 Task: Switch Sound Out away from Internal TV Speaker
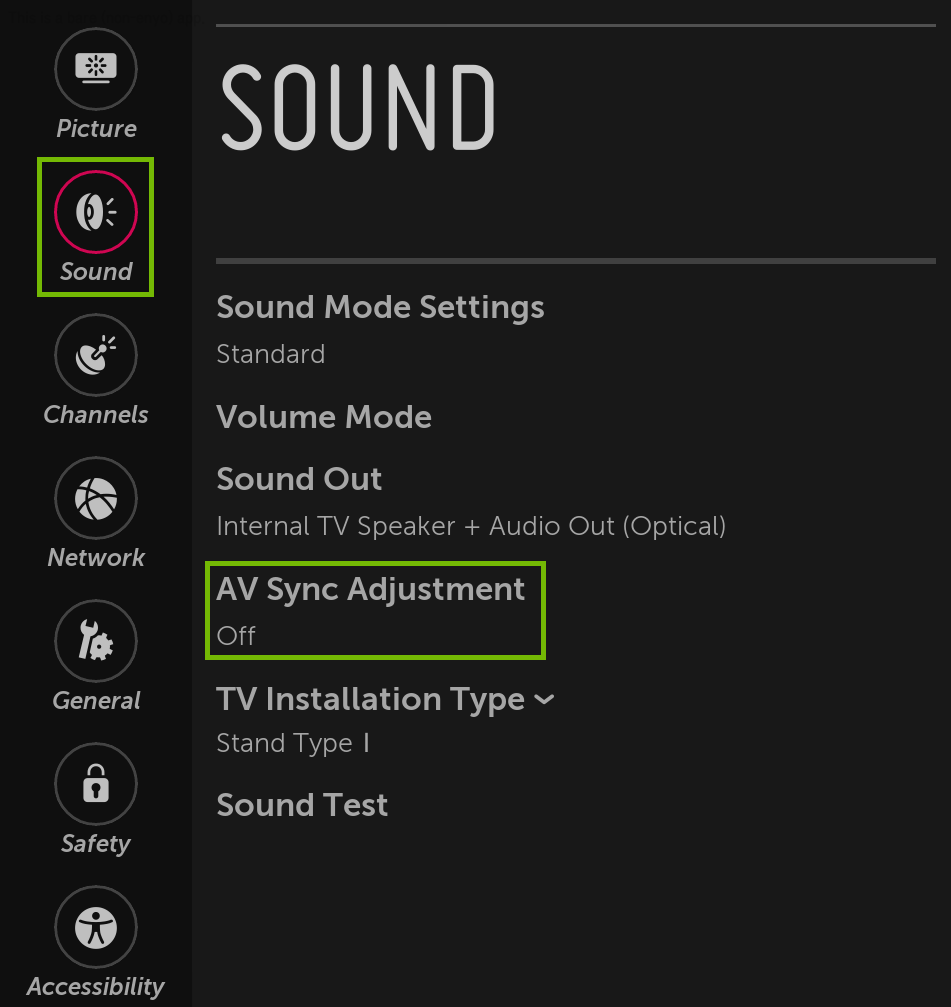tap(299, 479)
